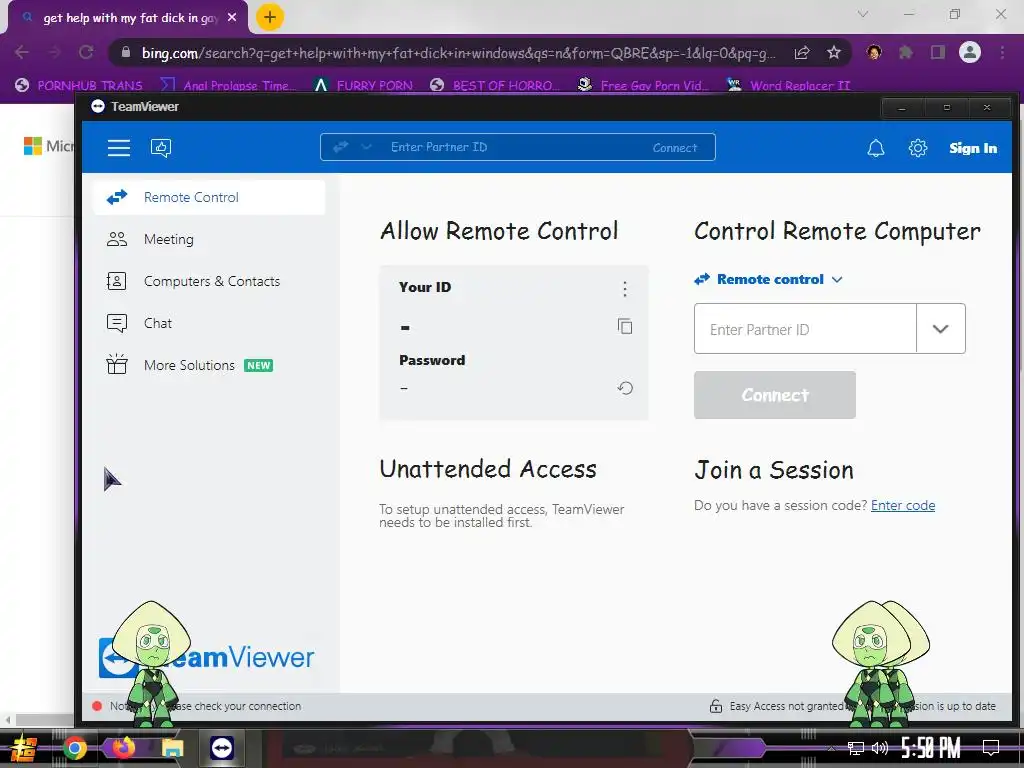Open the Windows notification center
1024x768 pixels.
(991, 748)
